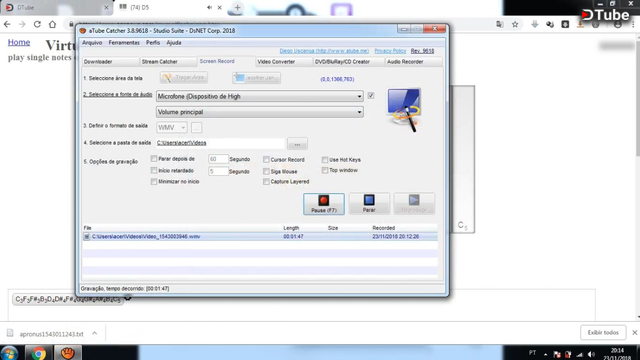This screenshot has width=640, height=360.
Task: Enable Use Hot Keys checkbox
Action: 325,160
